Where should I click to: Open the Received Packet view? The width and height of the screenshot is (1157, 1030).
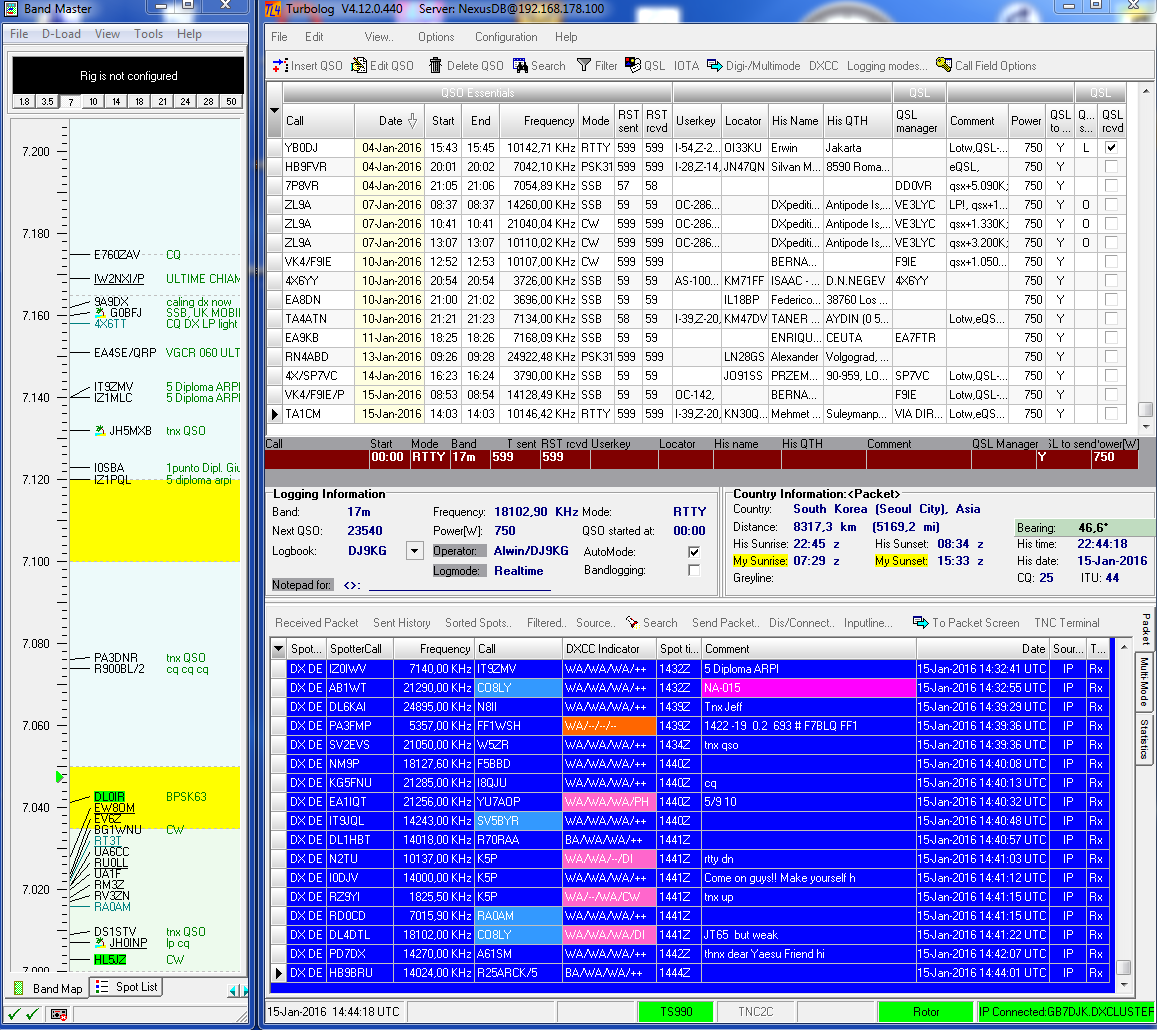(317, 623)
